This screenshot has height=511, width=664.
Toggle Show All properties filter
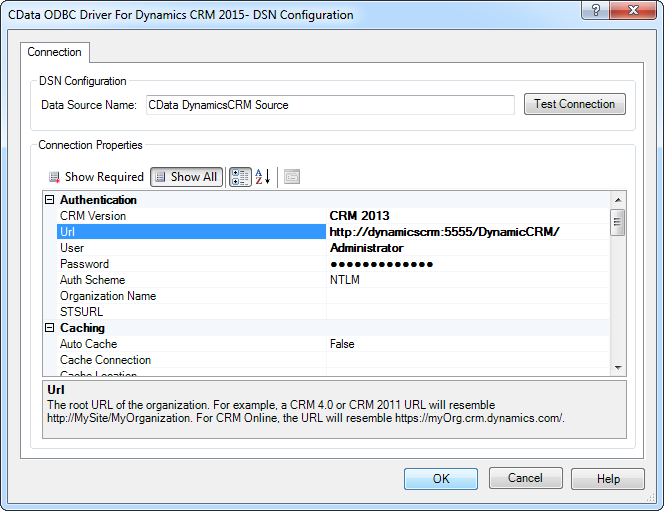pyautogui.click(x=186, y=177)
